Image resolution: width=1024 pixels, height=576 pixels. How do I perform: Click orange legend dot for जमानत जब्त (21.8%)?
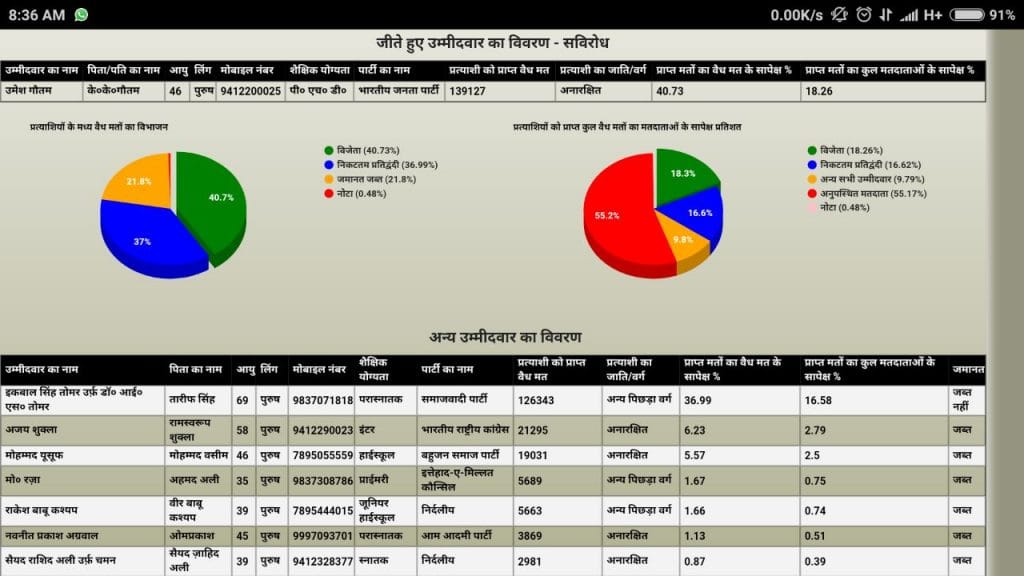tap(329, 179)
